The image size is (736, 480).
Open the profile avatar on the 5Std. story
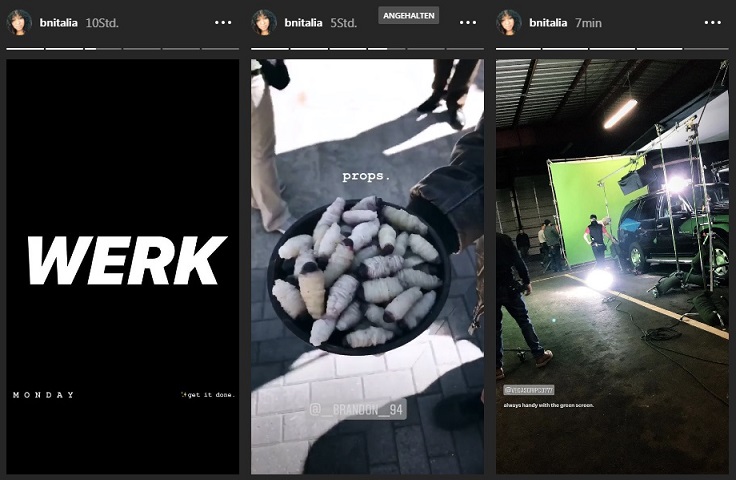coord(264,23)
